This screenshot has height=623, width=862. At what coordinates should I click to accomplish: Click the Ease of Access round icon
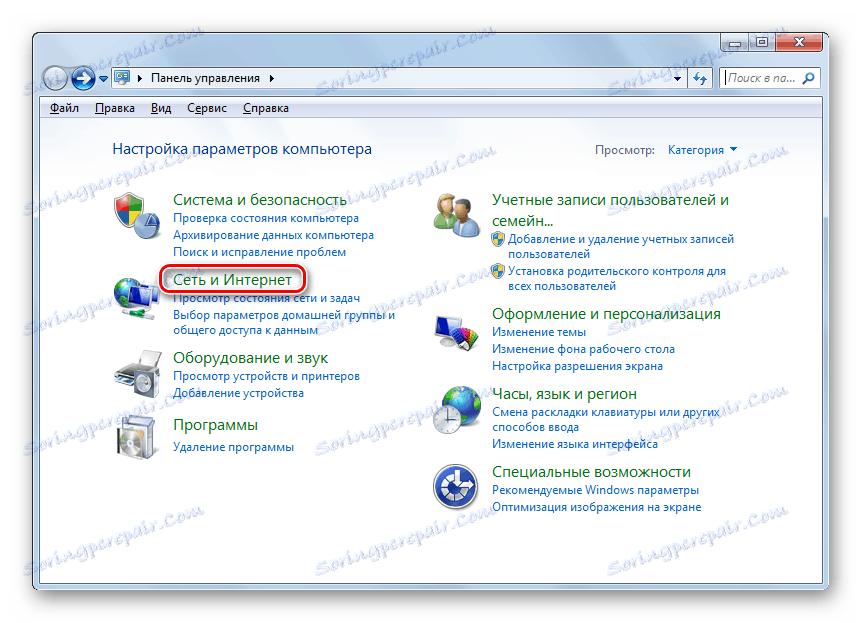pos(455,487)
